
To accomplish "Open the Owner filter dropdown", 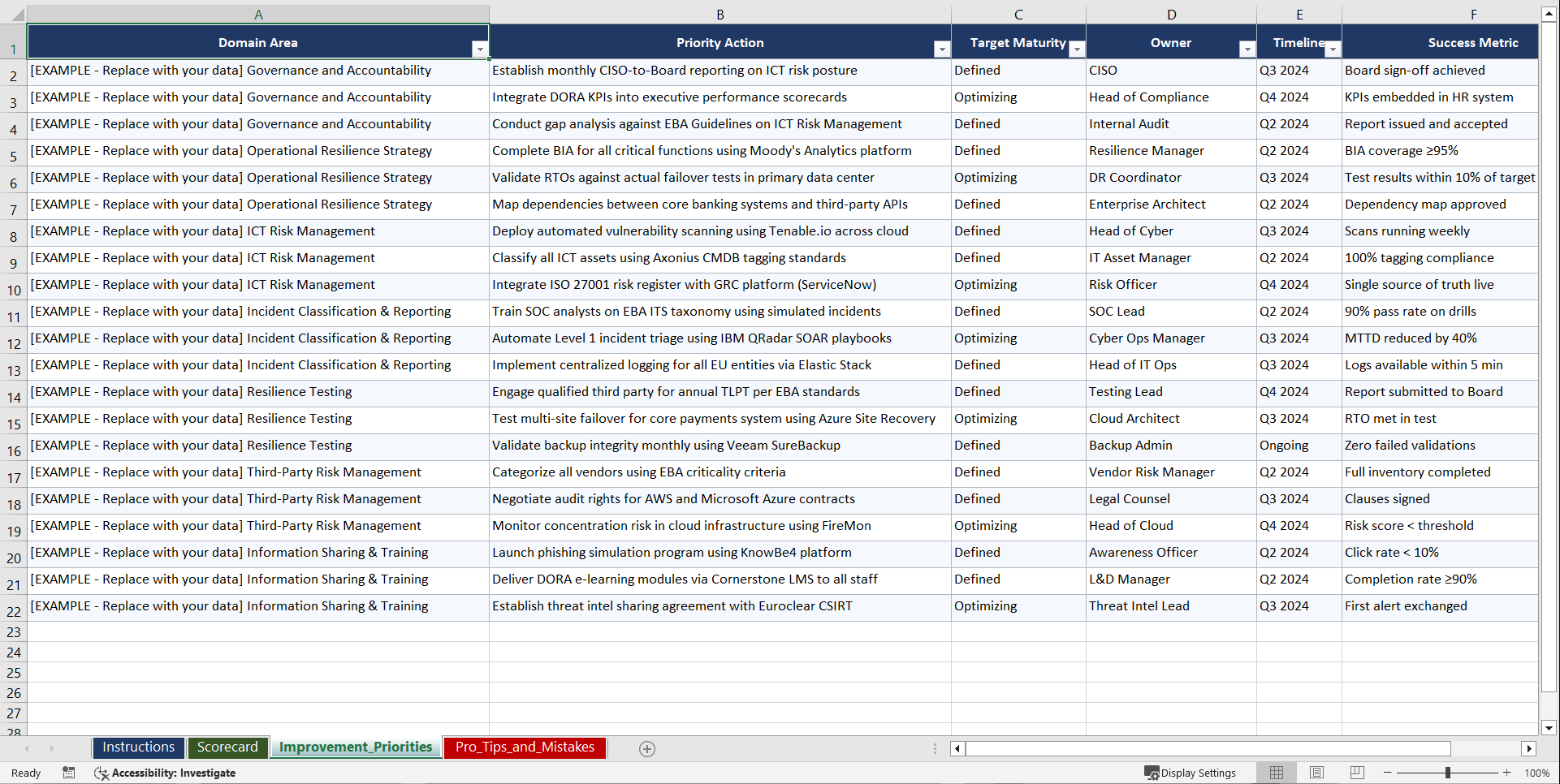I will click(x=1247, y=50).
